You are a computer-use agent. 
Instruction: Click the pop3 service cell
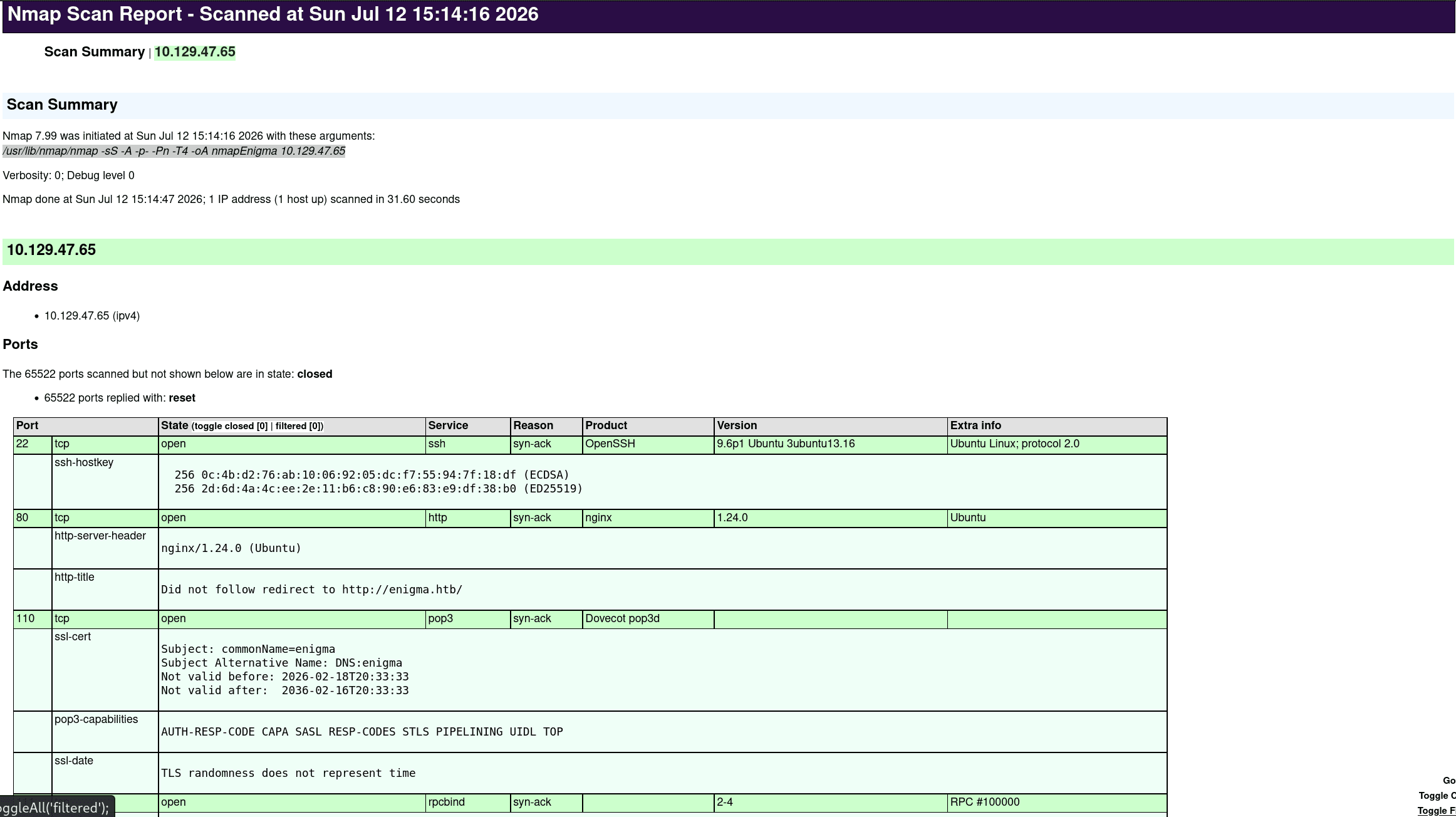(468, 619)
